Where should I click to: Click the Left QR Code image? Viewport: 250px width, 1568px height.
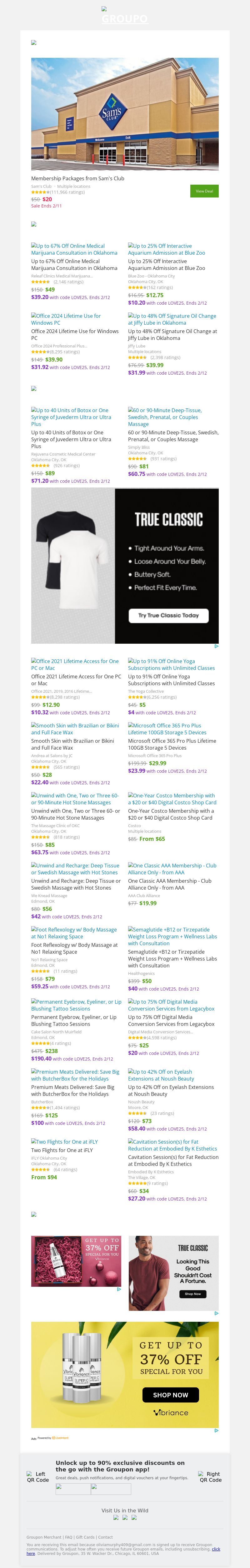point(38,1477)
